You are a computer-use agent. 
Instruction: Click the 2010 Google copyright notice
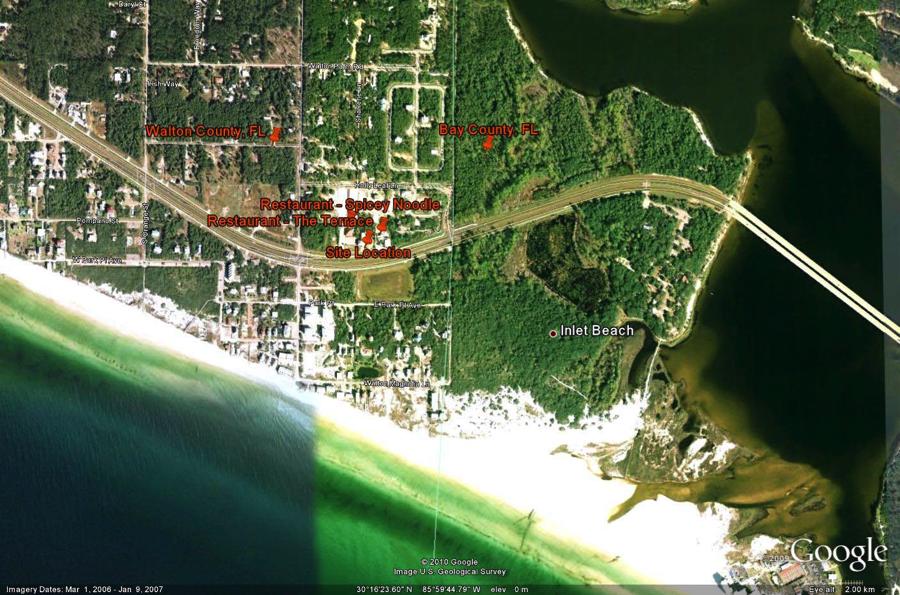(449, 562)
